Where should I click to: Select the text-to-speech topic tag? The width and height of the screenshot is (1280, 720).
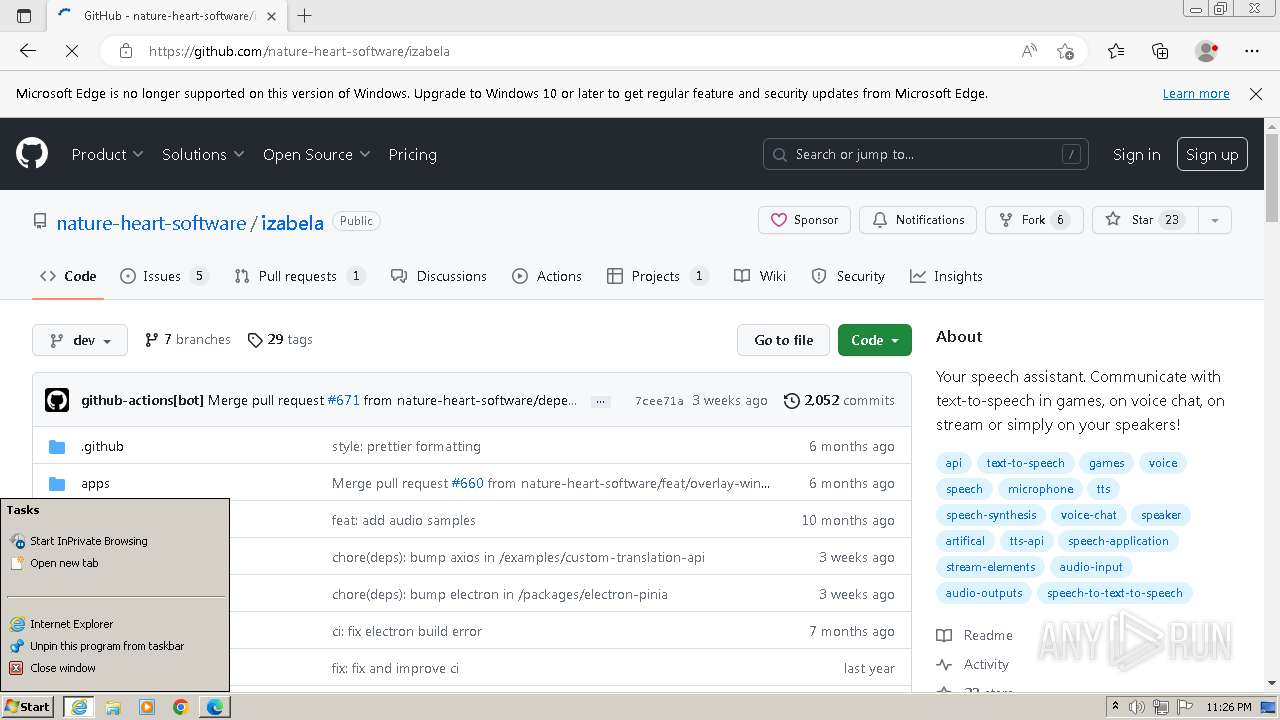click(1025, 463)
